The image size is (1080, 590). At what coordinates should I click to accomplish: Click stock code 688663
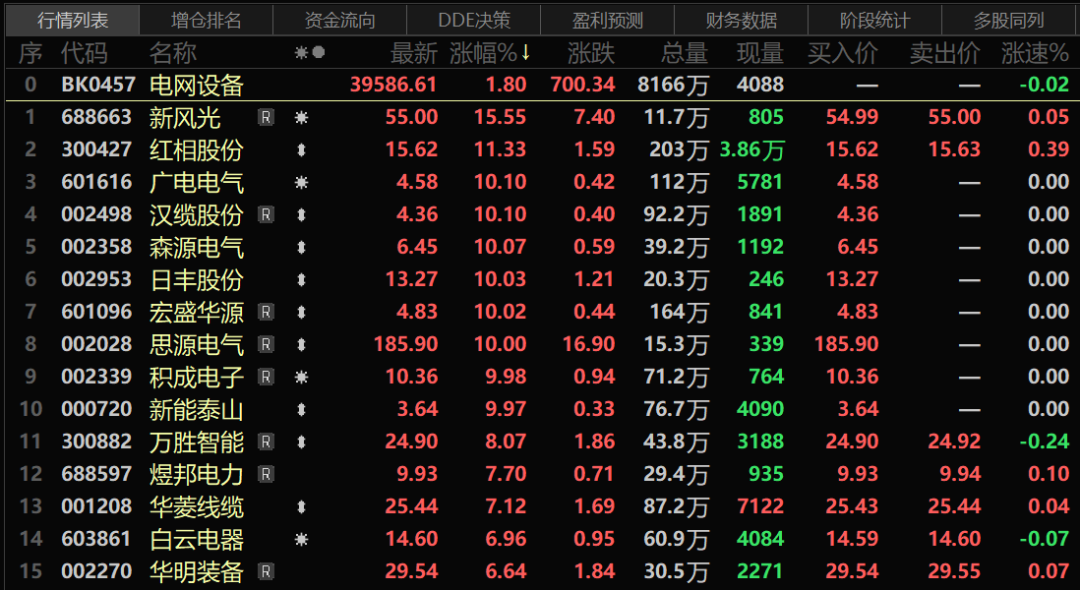tap(96, 117)
